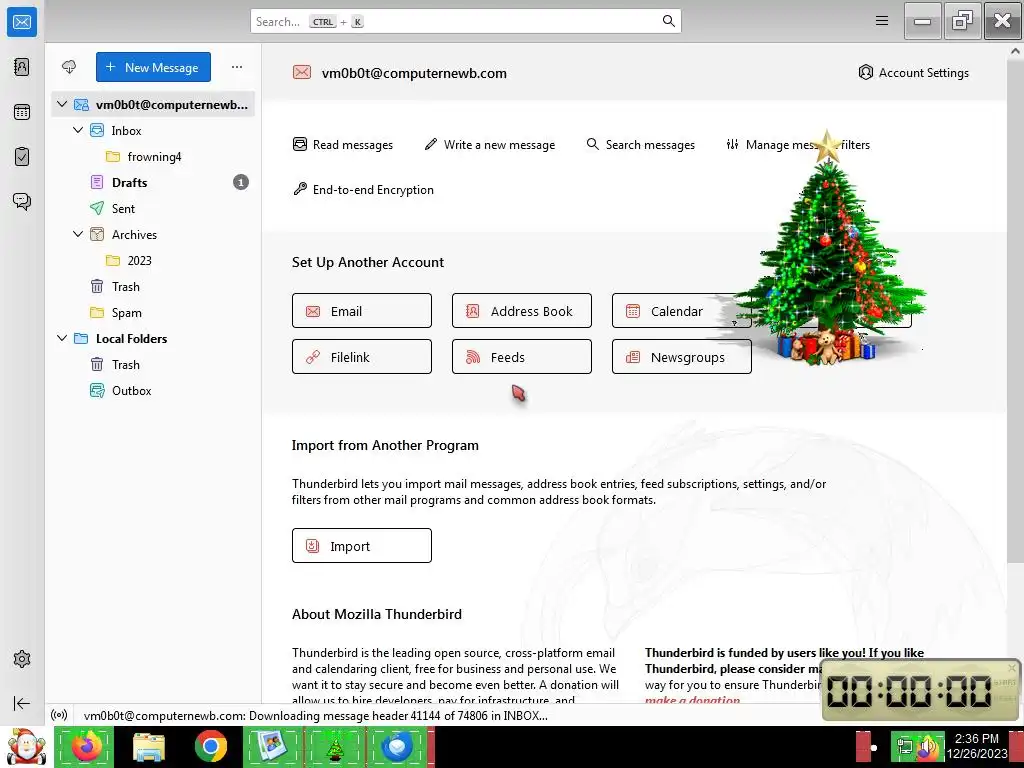Click Read messages
The width and height of the screenshot is (1024, 768).
[x=343, y=144]
